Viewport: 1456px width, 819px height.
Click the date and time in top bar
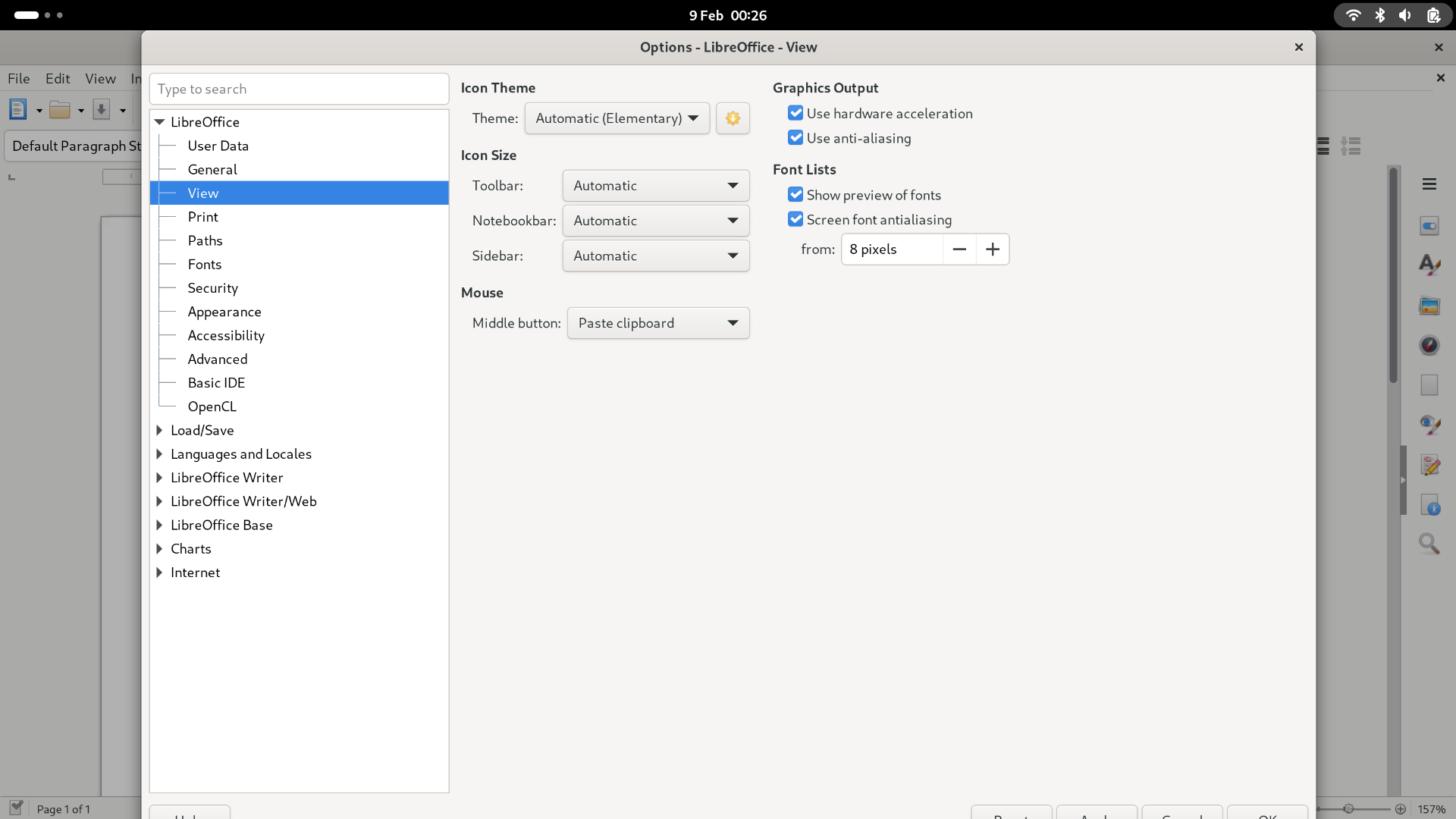coord(728,15)
